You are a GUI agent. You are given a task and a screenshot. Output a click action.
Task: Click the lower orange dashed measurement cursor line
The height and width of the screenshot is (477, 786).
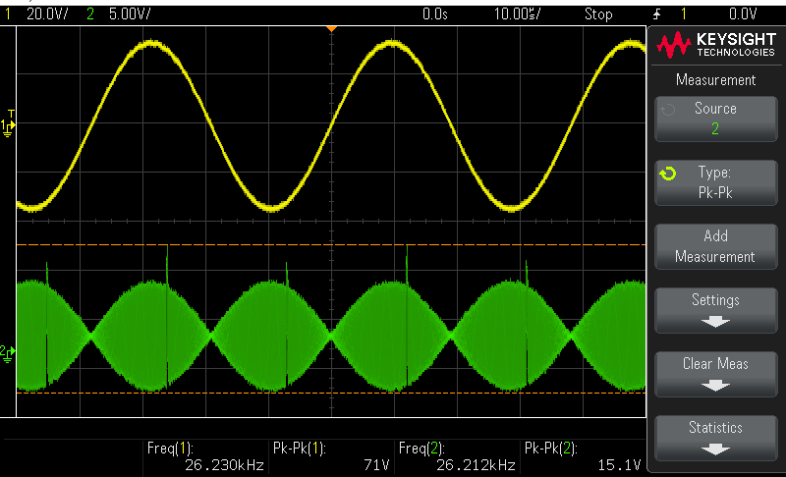pyautogui.click(x=331, y=393)
